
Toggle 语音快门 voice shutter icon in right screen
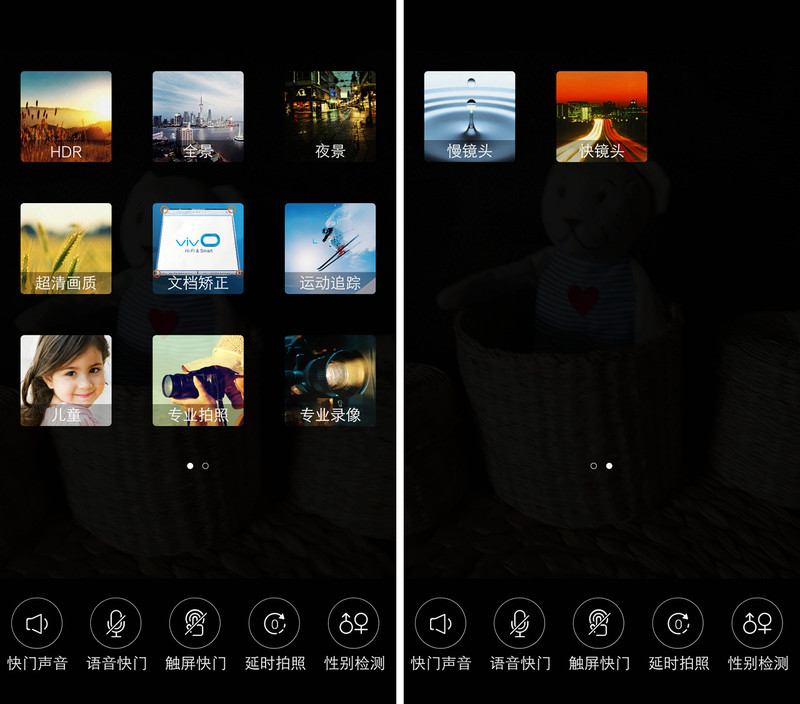tap(519, 623)
